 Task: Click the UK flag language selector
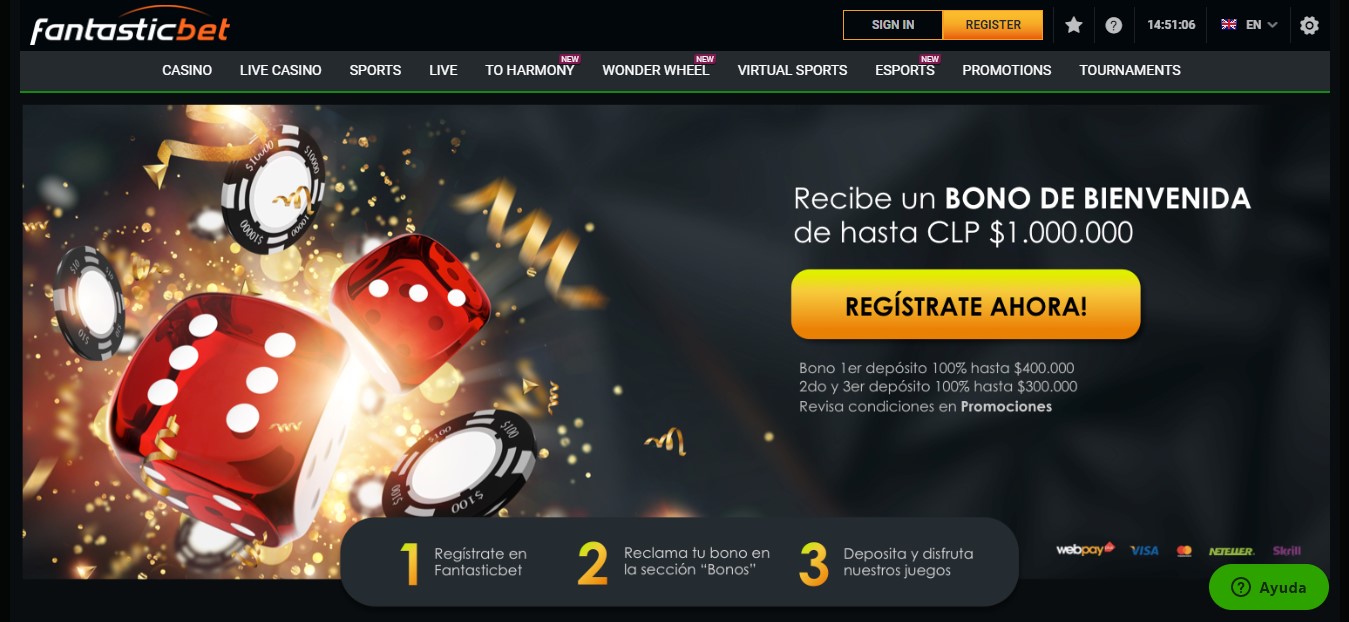[x=1229, y=25]
